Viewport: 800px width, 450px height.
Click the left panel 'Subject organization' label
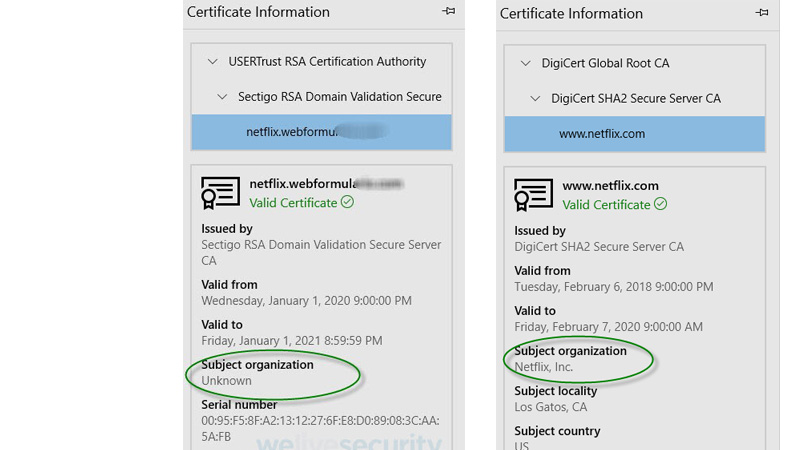[x=257, y=365]
